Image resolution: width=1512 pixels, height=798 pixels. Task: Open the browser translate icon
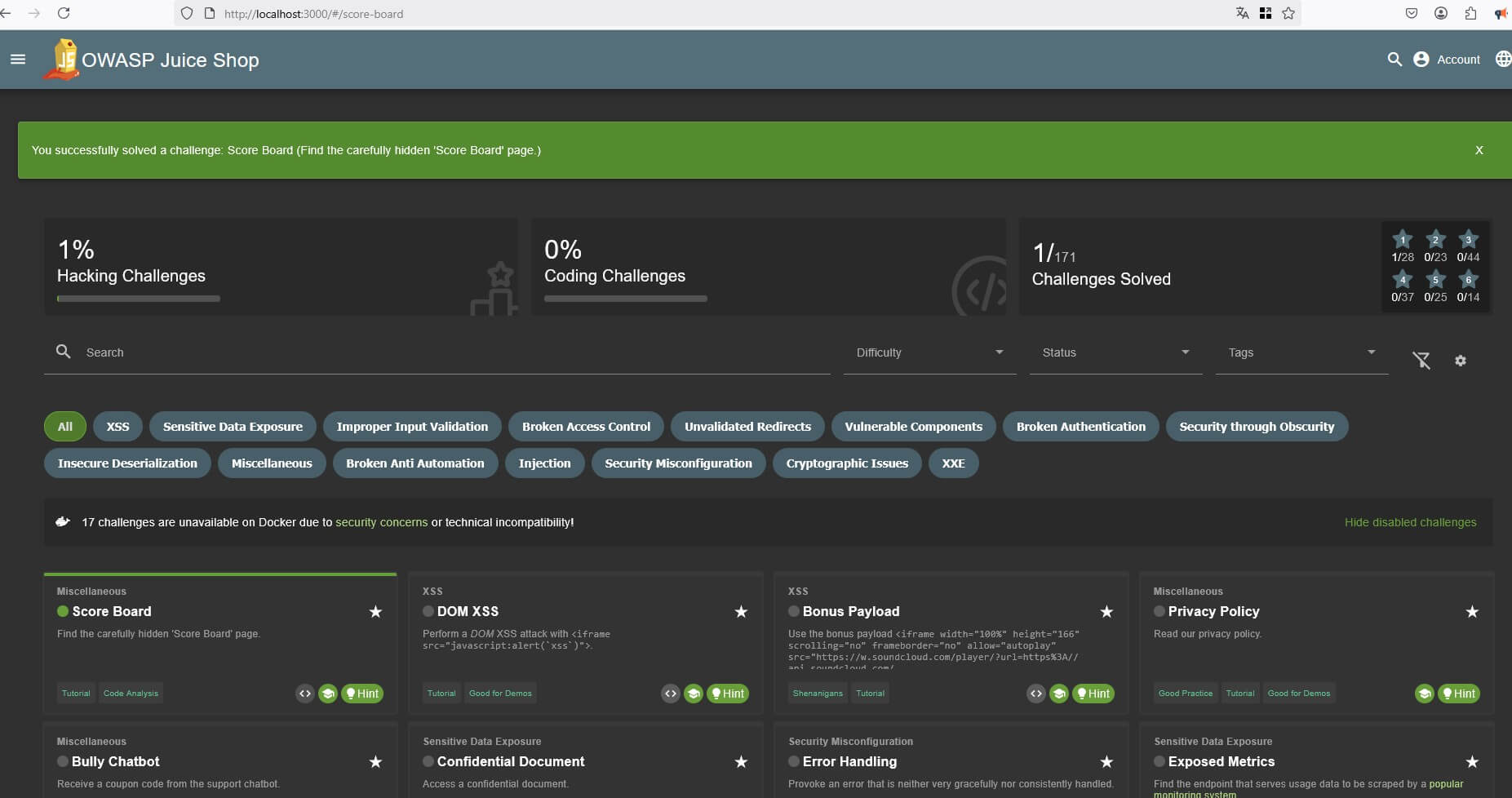click(x=1242, y=13)
